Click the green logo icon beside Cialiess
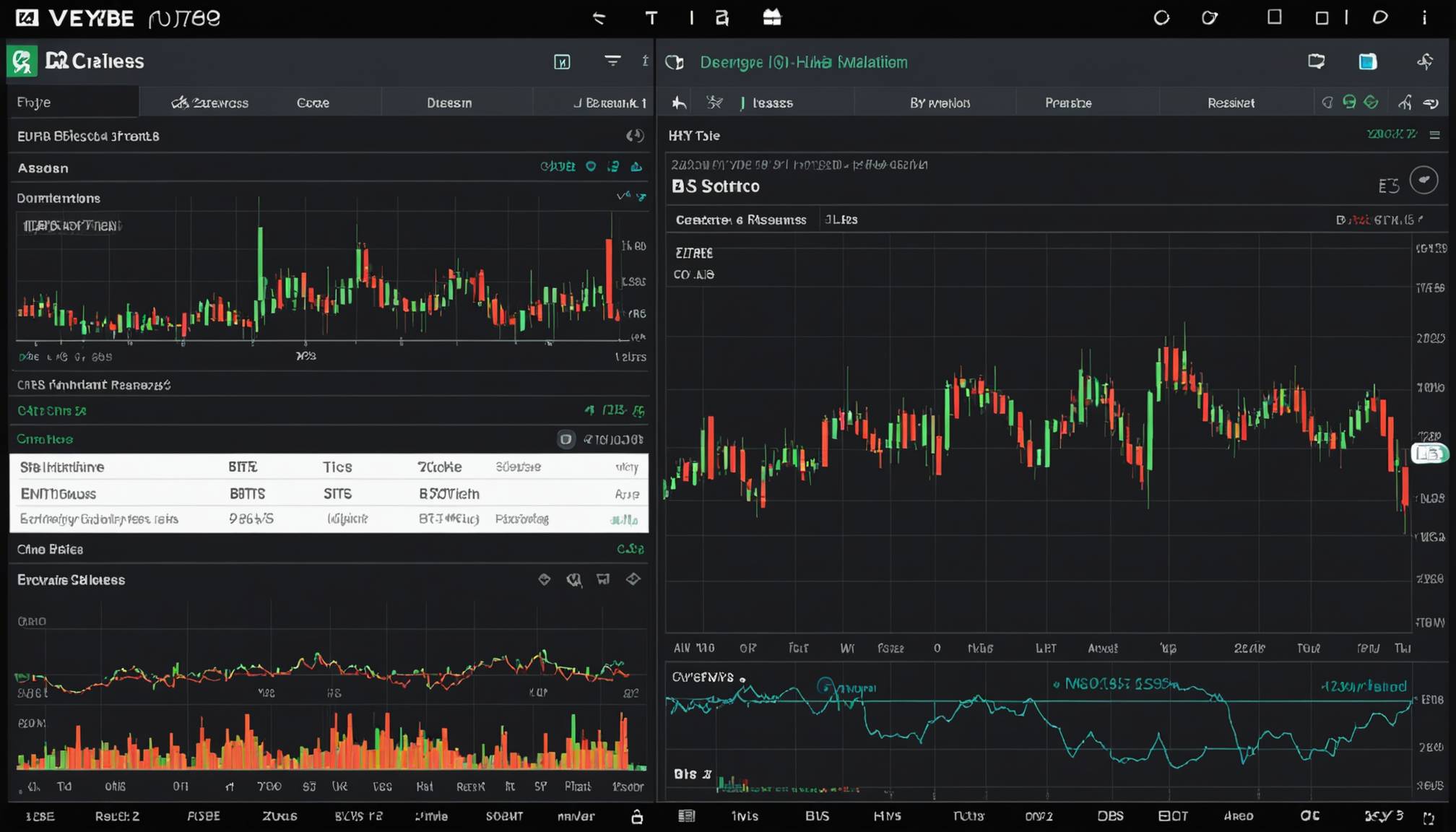The width and height of the screenshot is (1456, 832). 22,61
